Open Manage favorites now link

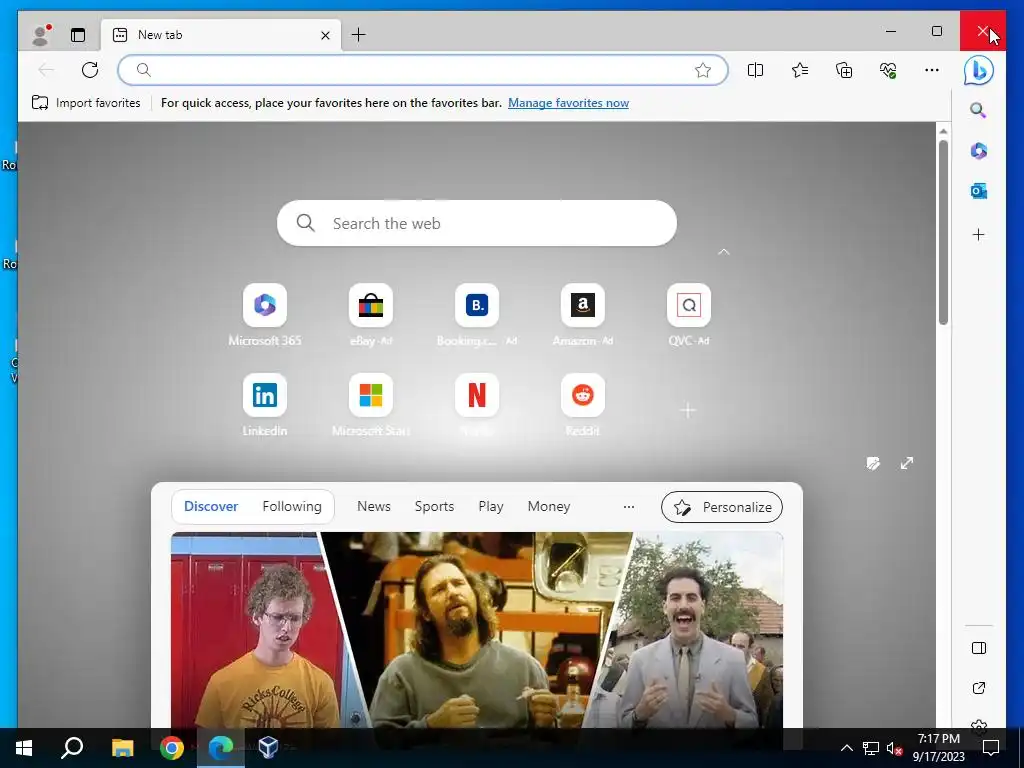(x=568, y=103)
